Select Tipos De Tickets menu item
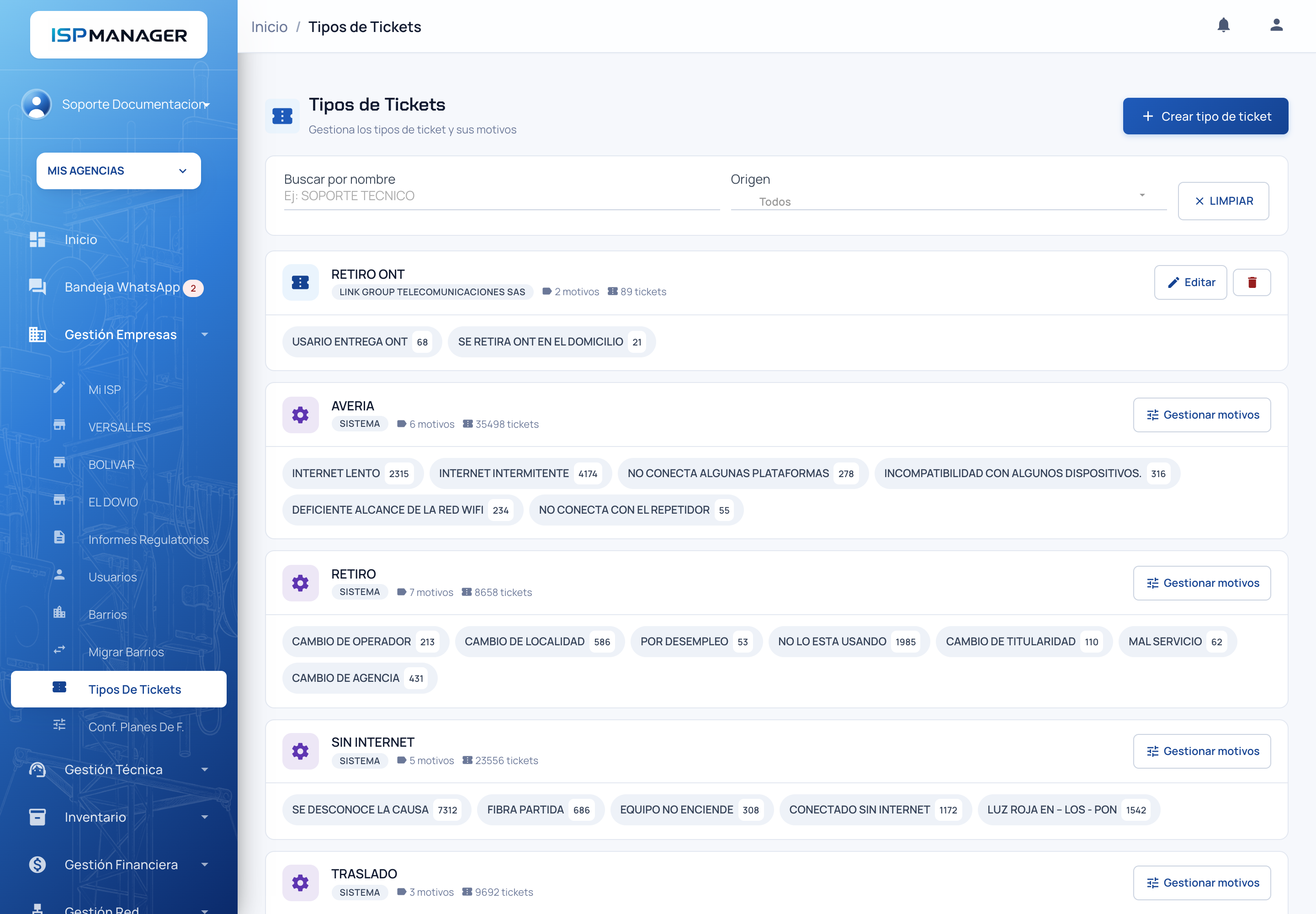 tap(119, 689)
